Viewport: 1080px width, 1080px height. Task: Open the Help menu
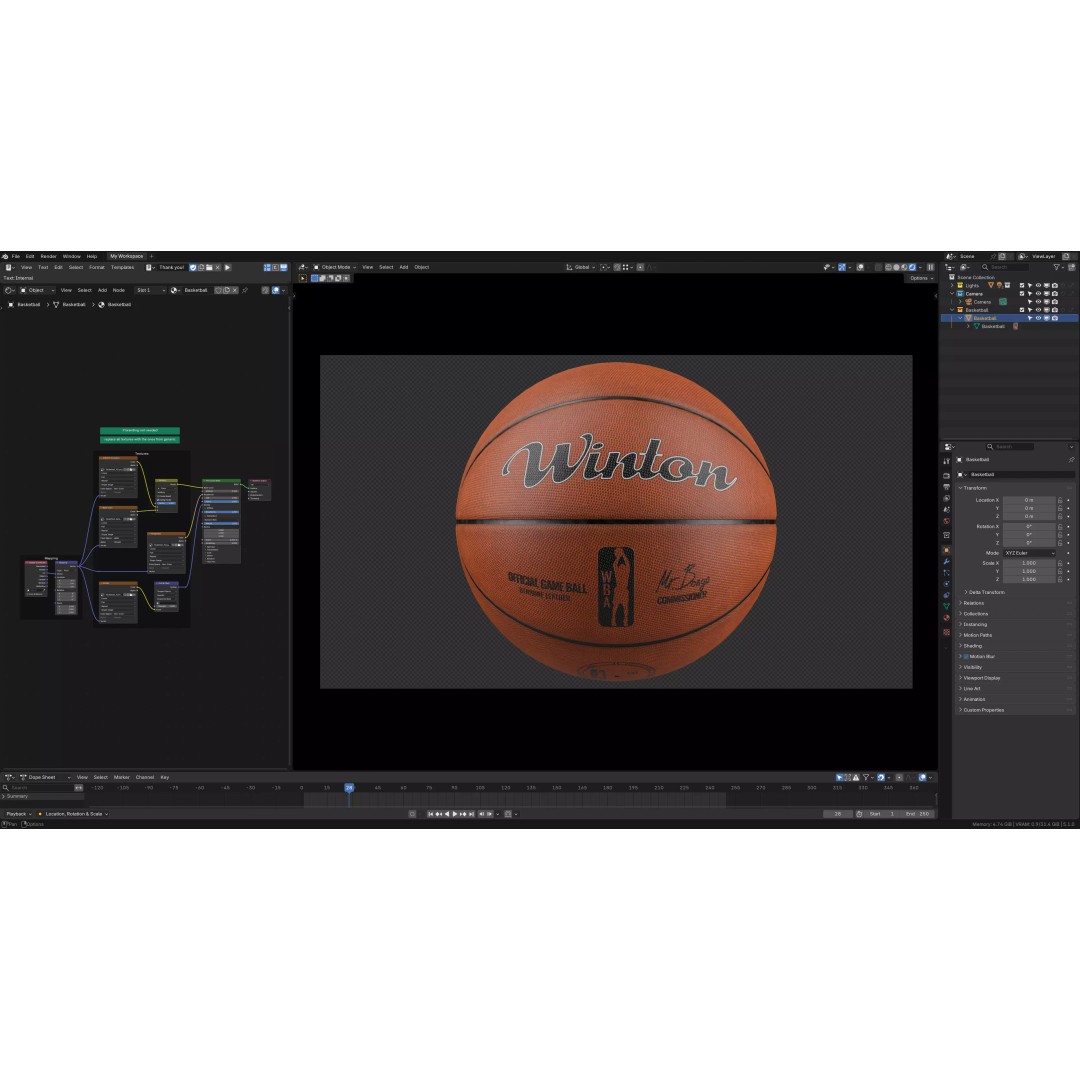[92, 256]
